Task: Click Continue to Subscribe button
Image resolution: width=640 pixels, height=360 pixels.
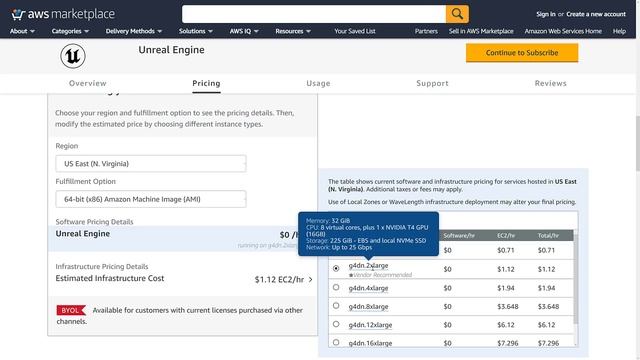Action: (522, 53)
